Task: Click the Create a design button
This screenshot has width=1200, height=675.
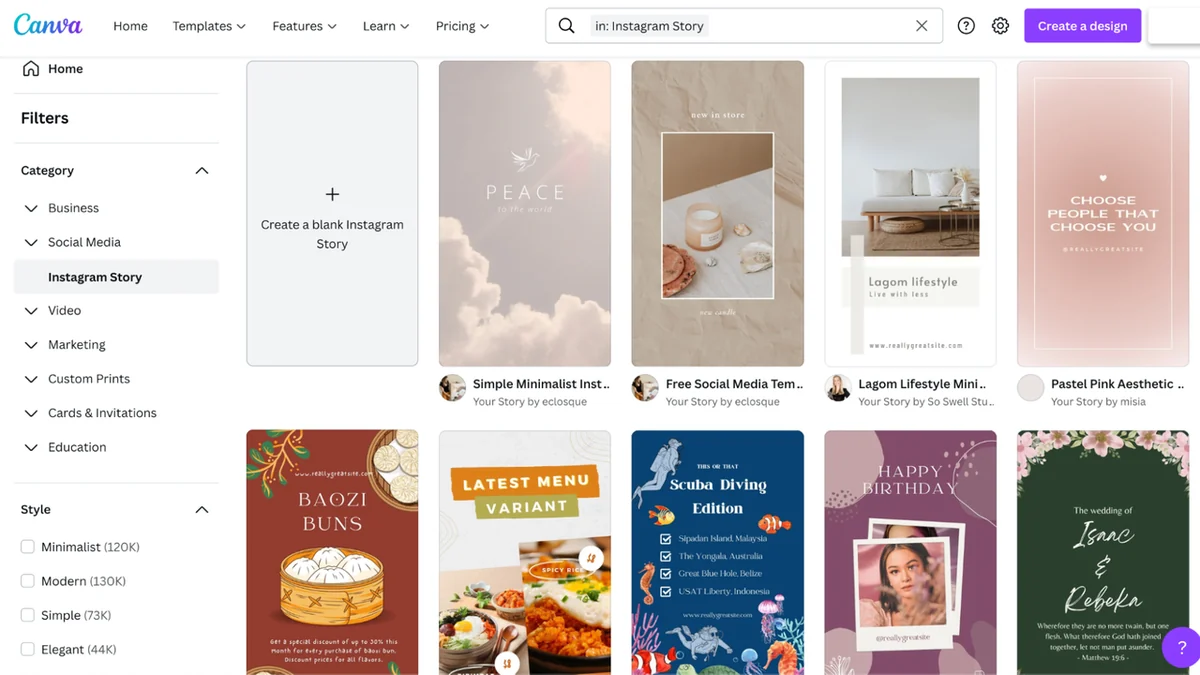Action: (x=1082, y=26)
